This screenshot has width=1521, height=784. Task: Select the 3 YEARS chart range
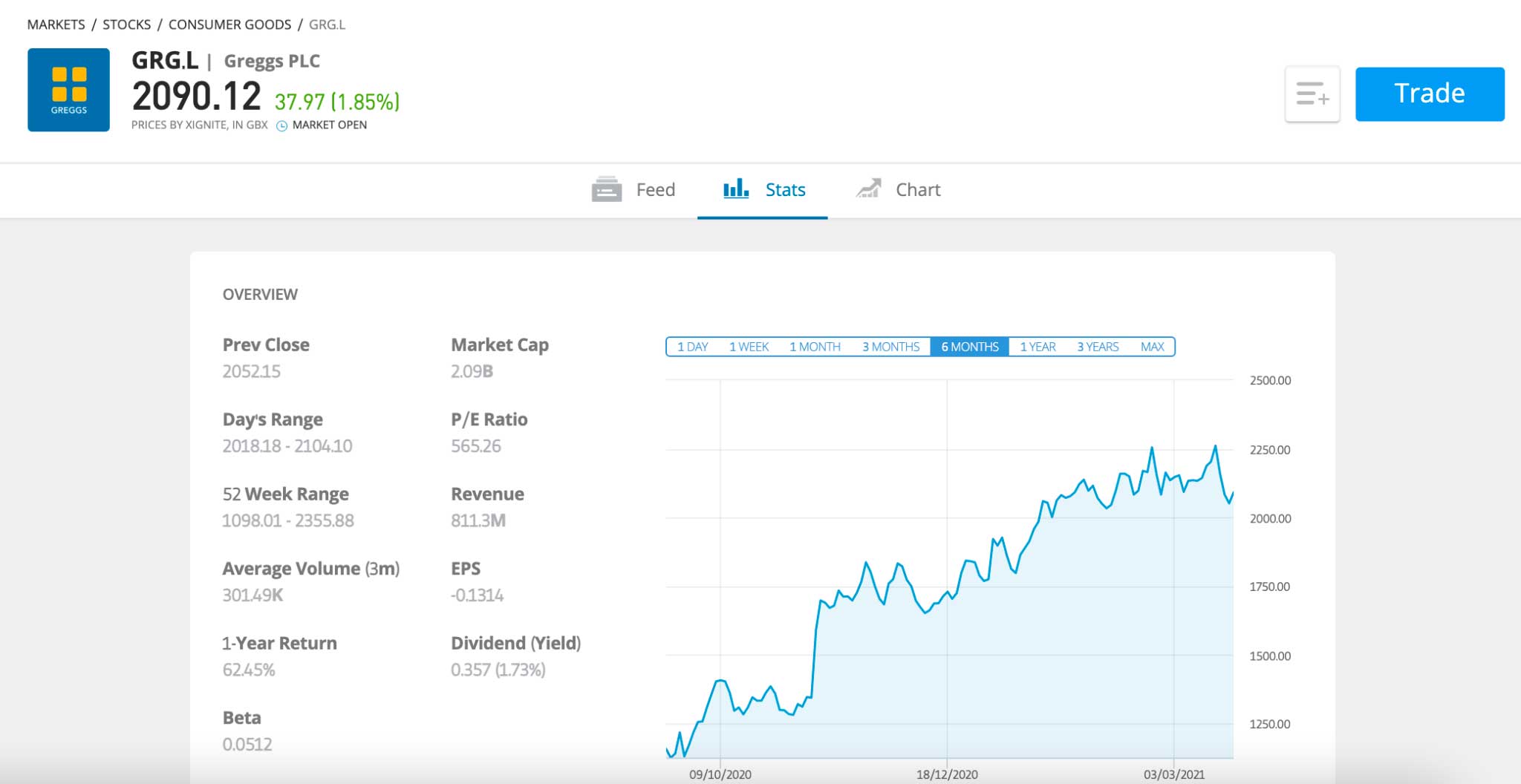(1098, 347)
